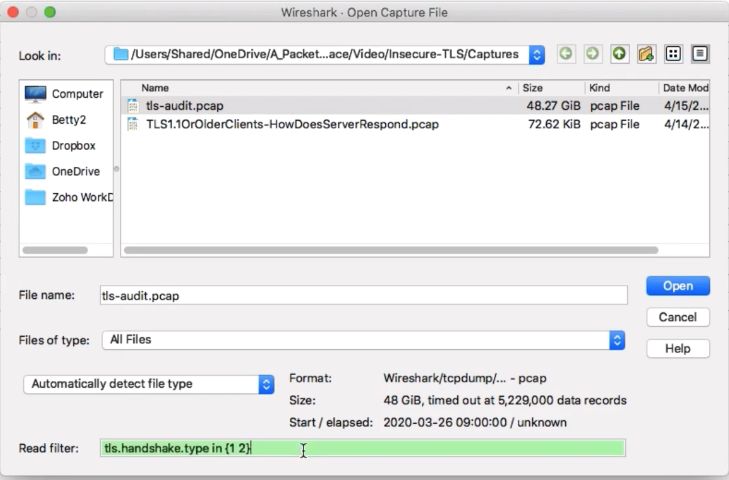
Task: Click the File name input field
Action: tap(364, 296)
